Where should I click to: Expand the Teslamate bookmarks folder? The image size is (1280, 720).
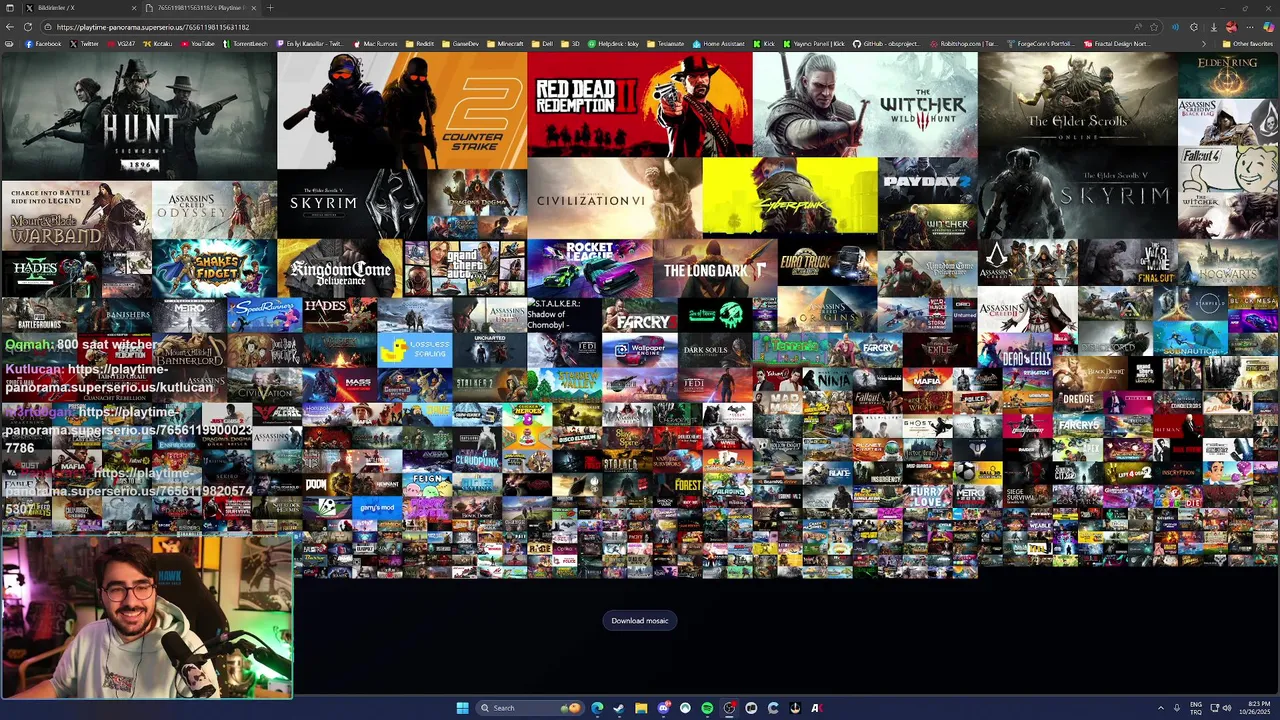click(665, 44)
